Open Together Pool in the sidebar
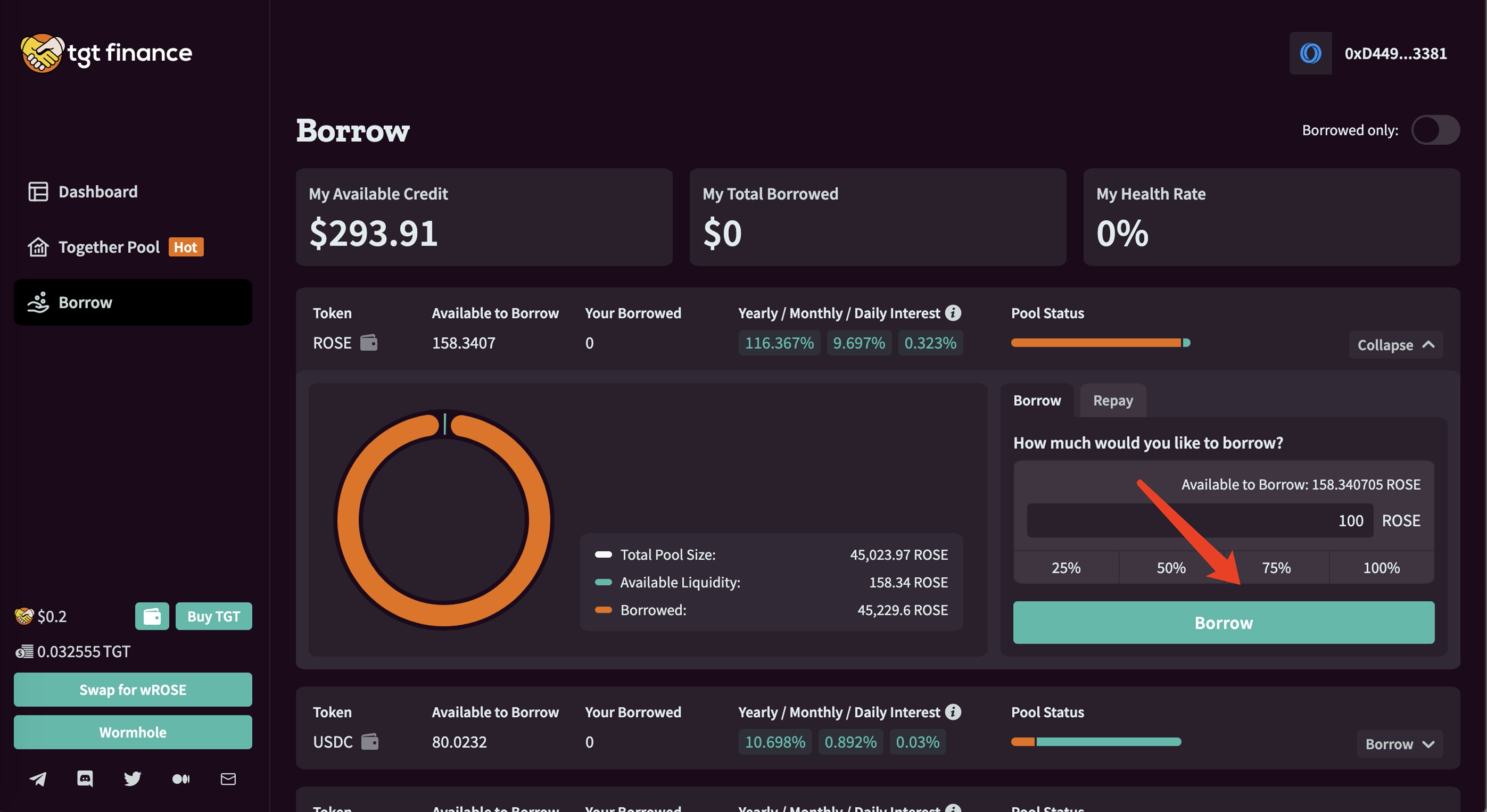This screenshot has height=812, width=1487. pos(109,247)
